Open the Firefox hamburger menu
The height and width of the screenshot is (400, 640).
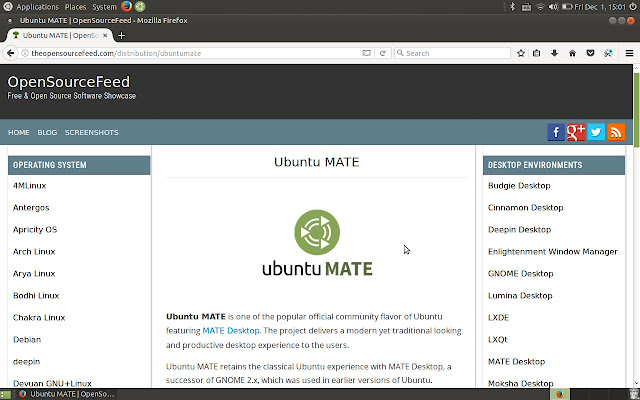pos(629,53)
